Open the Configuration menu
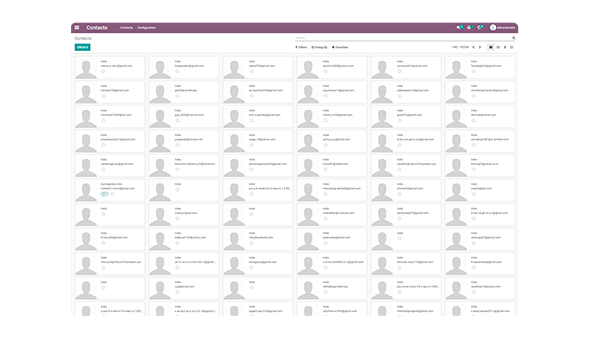The image size is (590, 360). [146, 27]
